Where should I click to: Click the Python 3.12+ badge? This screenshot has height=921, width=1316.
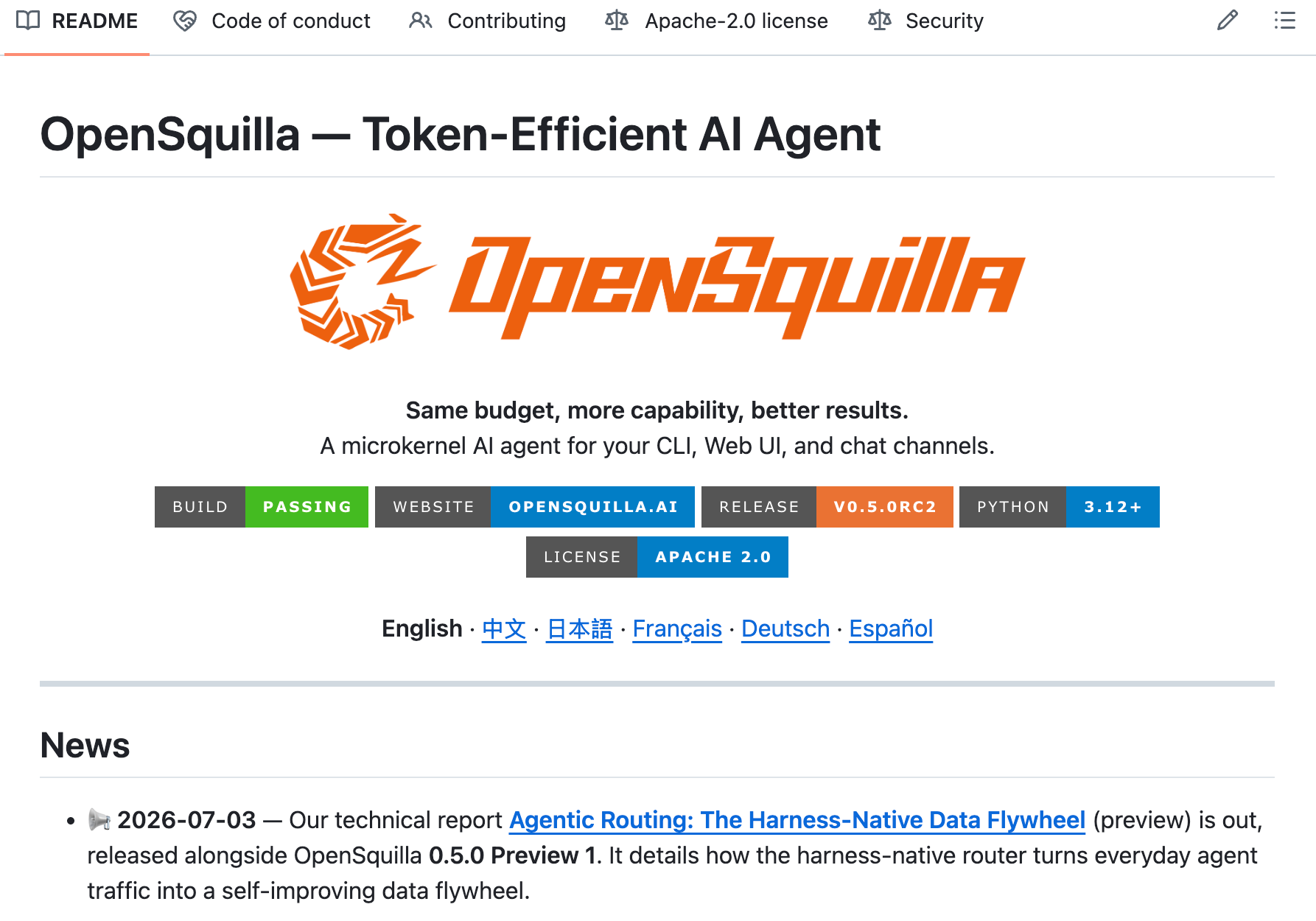point(1060,507)
